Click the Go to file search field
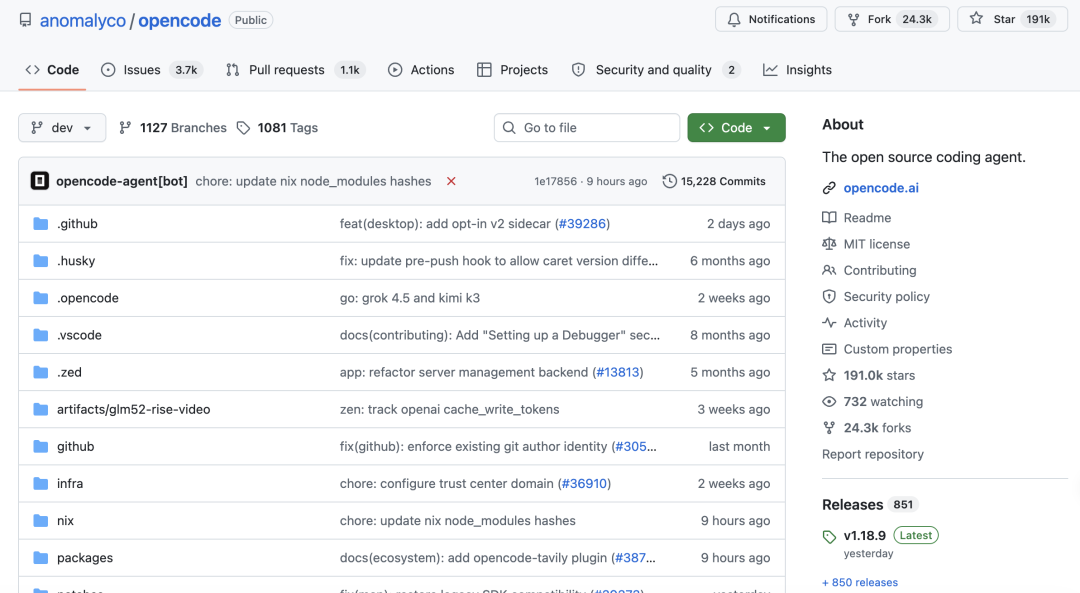This screenshot has width=1080, height=593. [587, 127]
